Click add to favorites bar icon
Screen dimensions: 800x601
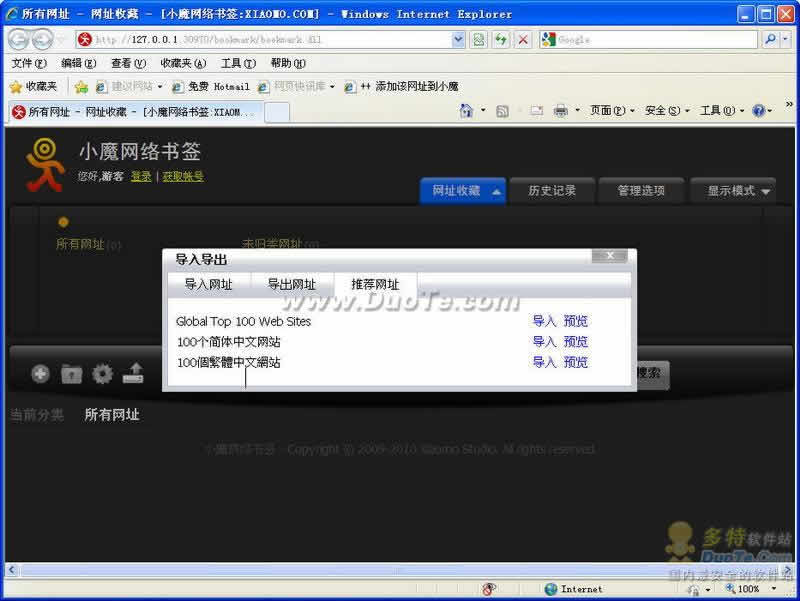81,87
